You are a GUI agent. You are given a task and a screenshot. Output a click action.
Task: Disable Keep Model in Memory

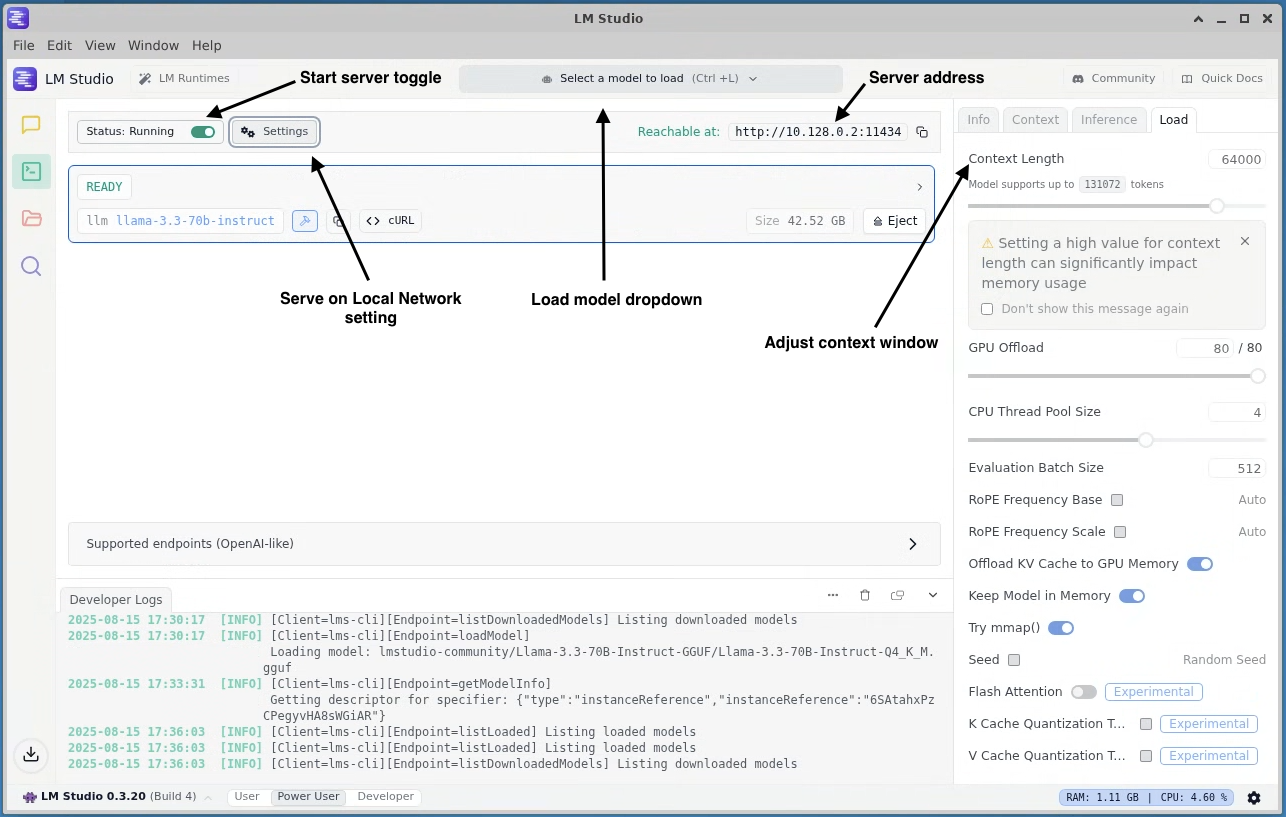(x=1132, y=595)
